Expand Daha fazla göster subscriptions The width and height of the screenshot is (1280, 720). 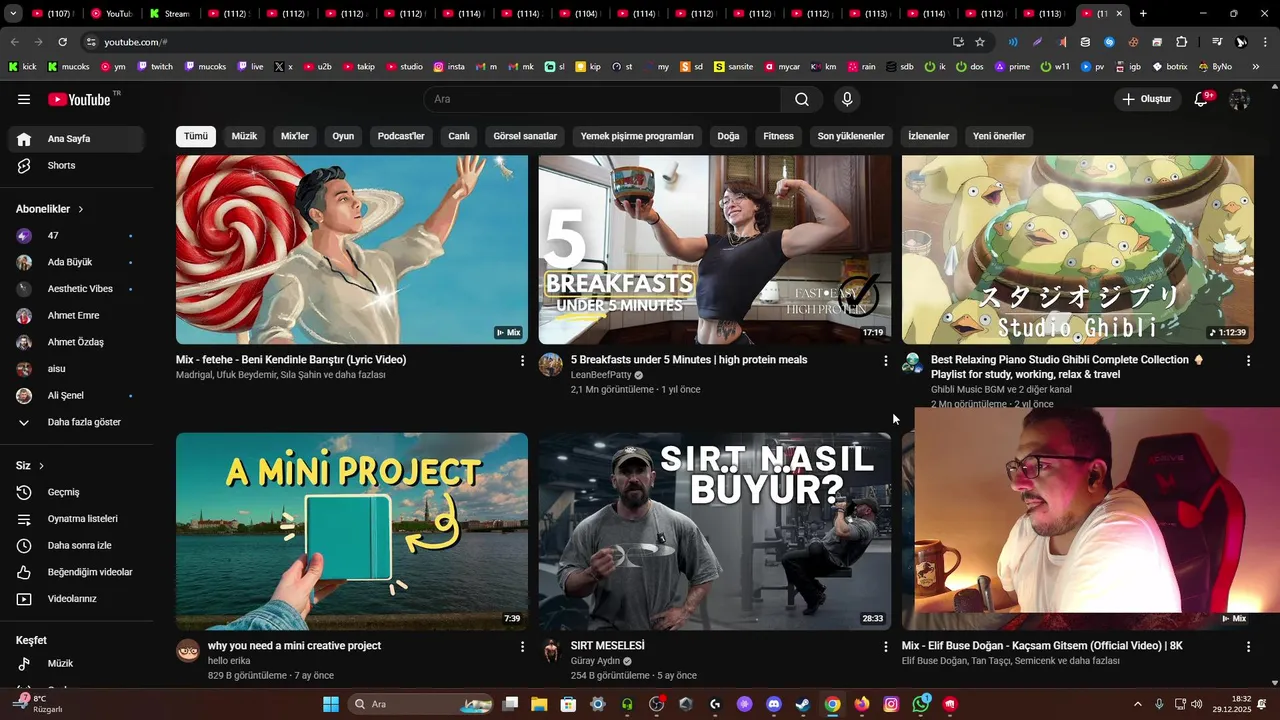click(78, 422)
